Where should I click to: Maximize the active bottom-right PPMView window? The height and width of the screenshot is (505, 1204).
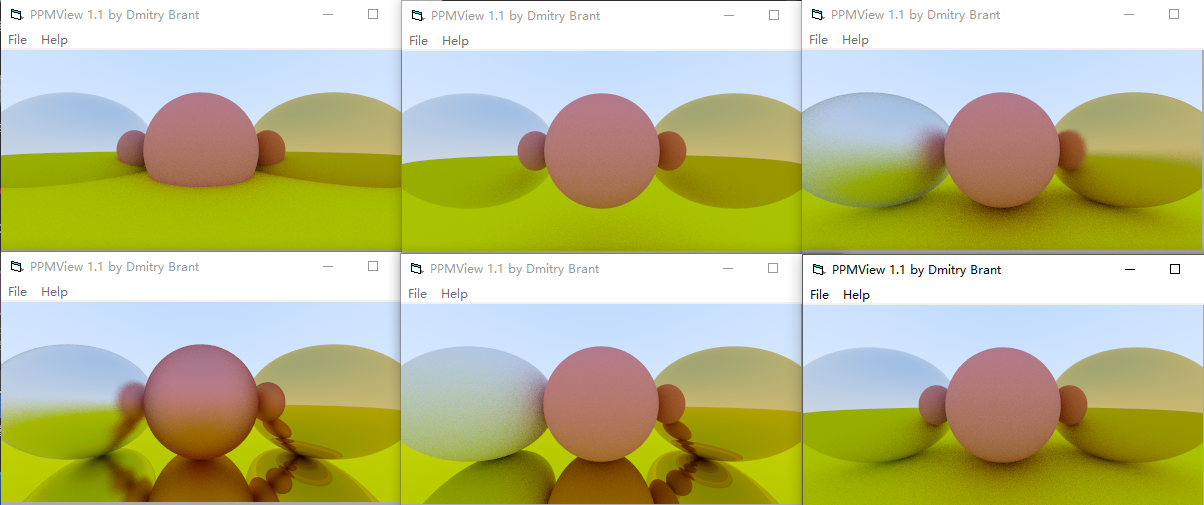point(1175,269)
